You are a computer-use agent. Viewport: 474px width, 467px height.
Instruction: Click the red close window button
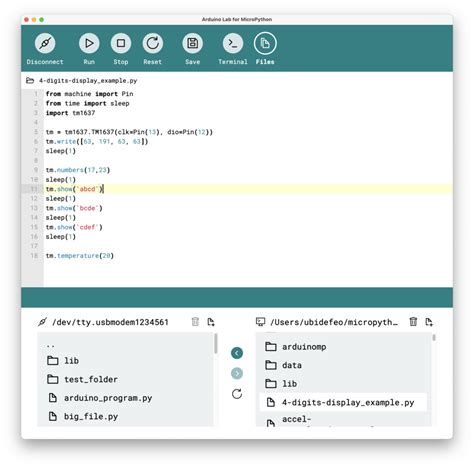tap(27, 20)
